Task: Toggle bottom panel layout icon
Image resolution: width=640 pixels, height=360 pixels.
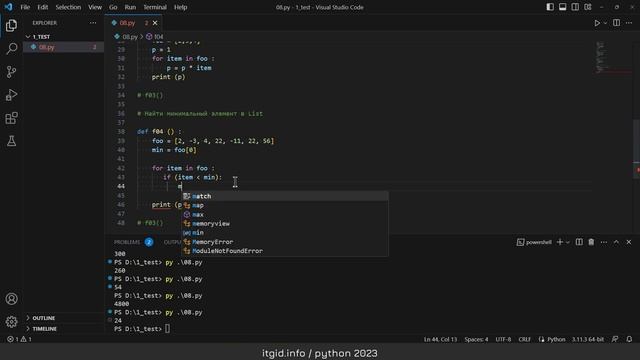Action: tap(562, 7)
